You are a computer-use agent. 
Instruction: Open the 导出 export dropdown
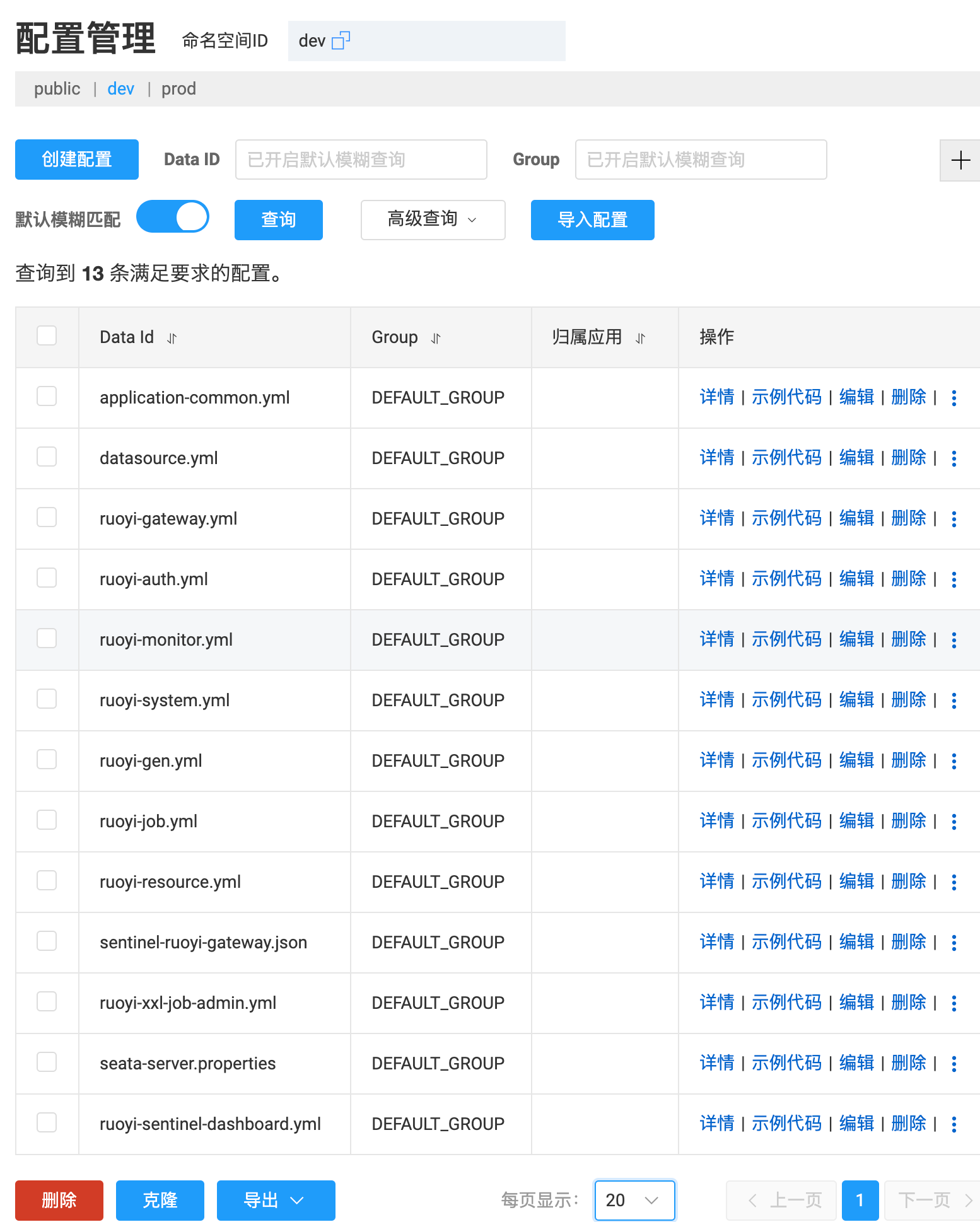[276, 1201]
